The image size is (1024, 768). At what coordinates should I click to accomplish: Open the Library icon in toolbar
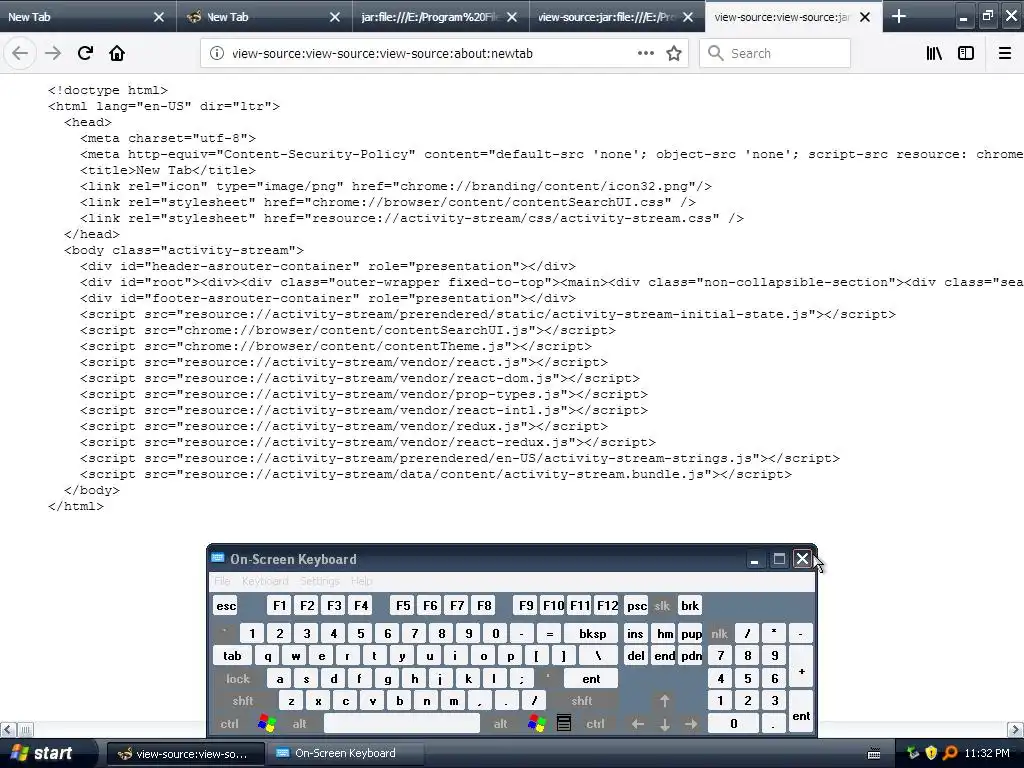[934, 53]
